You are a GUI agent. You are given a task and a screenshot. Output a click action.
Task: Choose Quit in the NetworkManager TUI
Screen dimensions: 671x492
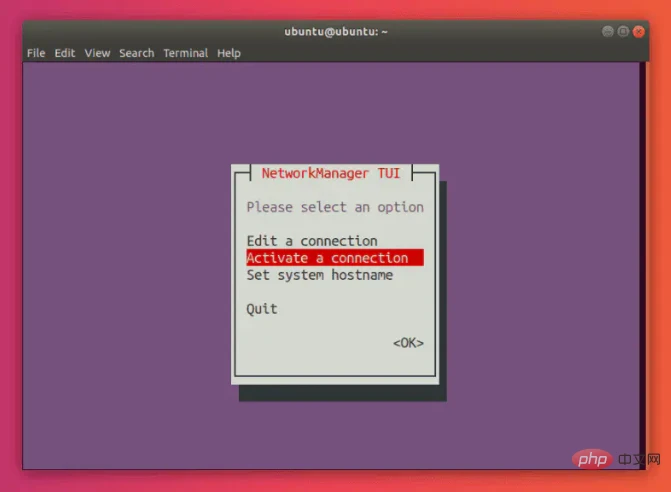coord(262,309)
